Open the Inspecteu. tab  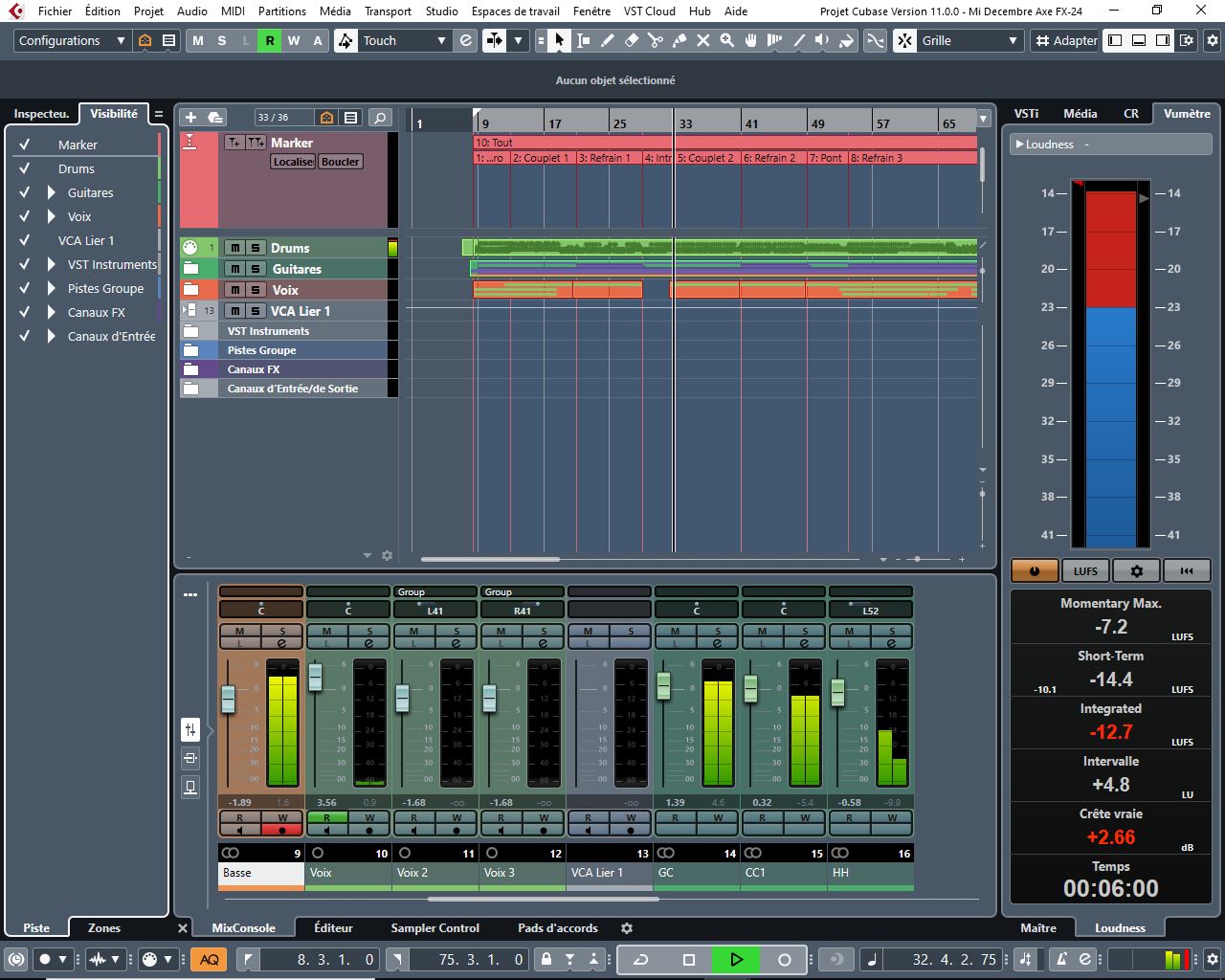click(41, 113)
